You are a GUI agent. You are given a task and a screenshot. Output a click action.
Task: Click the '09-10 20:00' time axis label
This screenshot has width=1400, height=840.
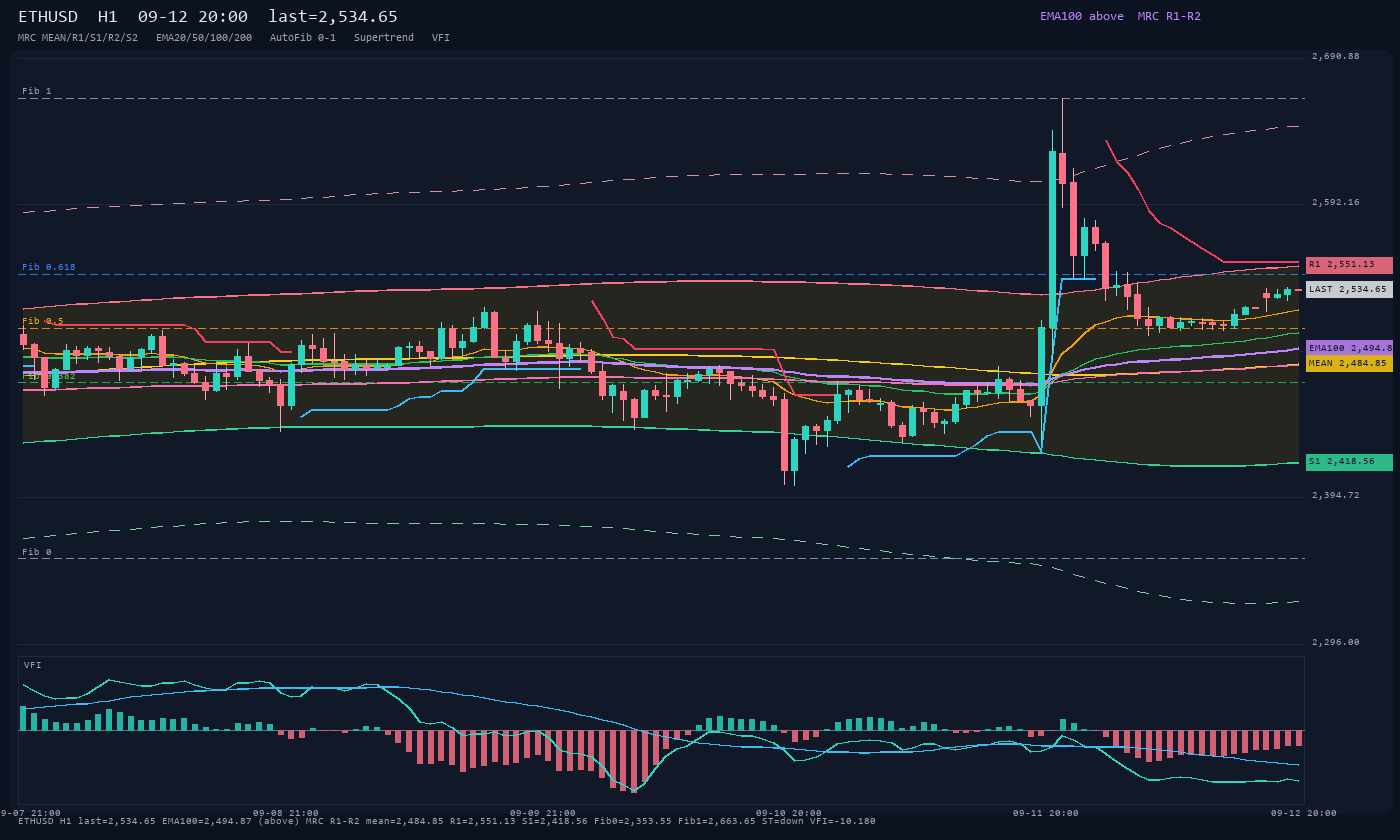tap(789, 813)
